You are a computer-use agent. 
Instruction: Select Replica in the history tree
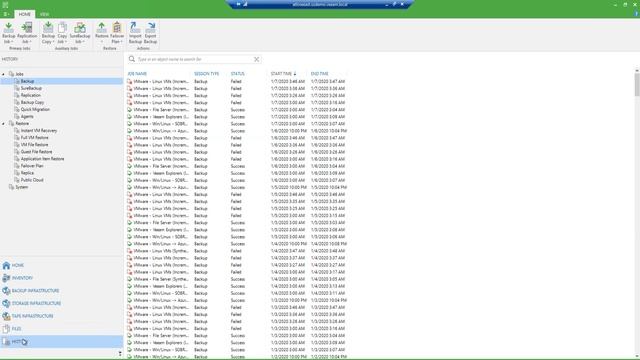pos(27,173)
